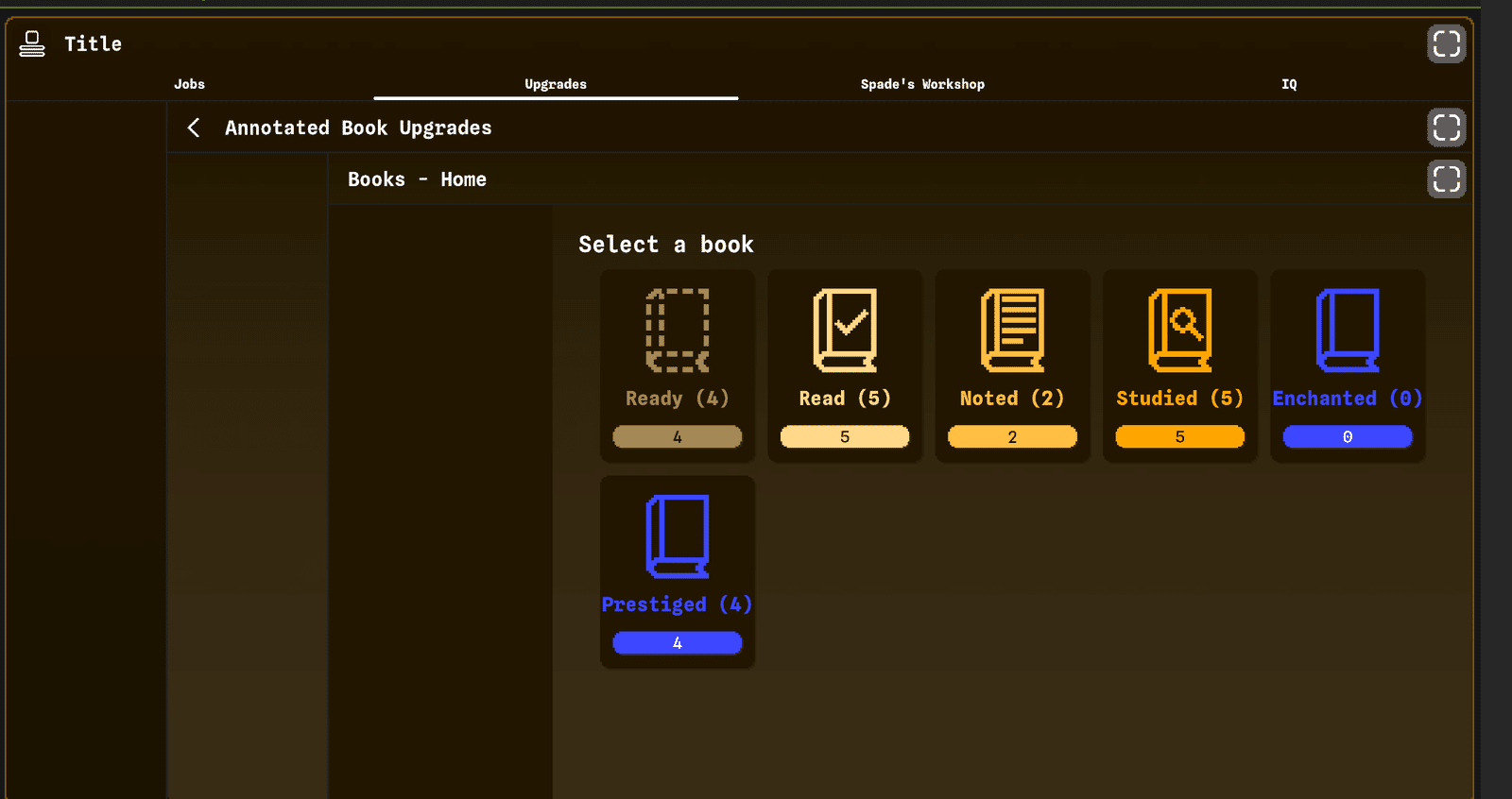Click the Title heading text
This screenshot has width=1512, height=799.
click(x=93, y=43)
